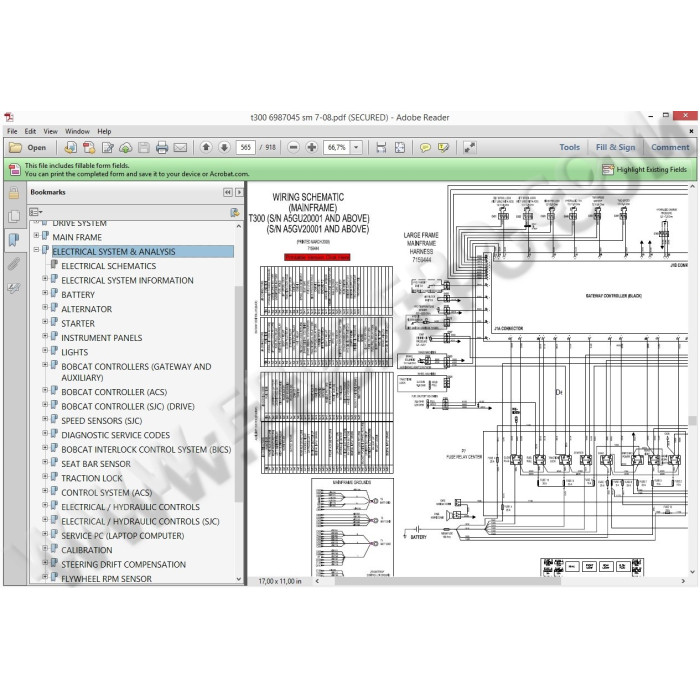Open SPEED SENSORS (SJC) bookmark

click(101, 421)
